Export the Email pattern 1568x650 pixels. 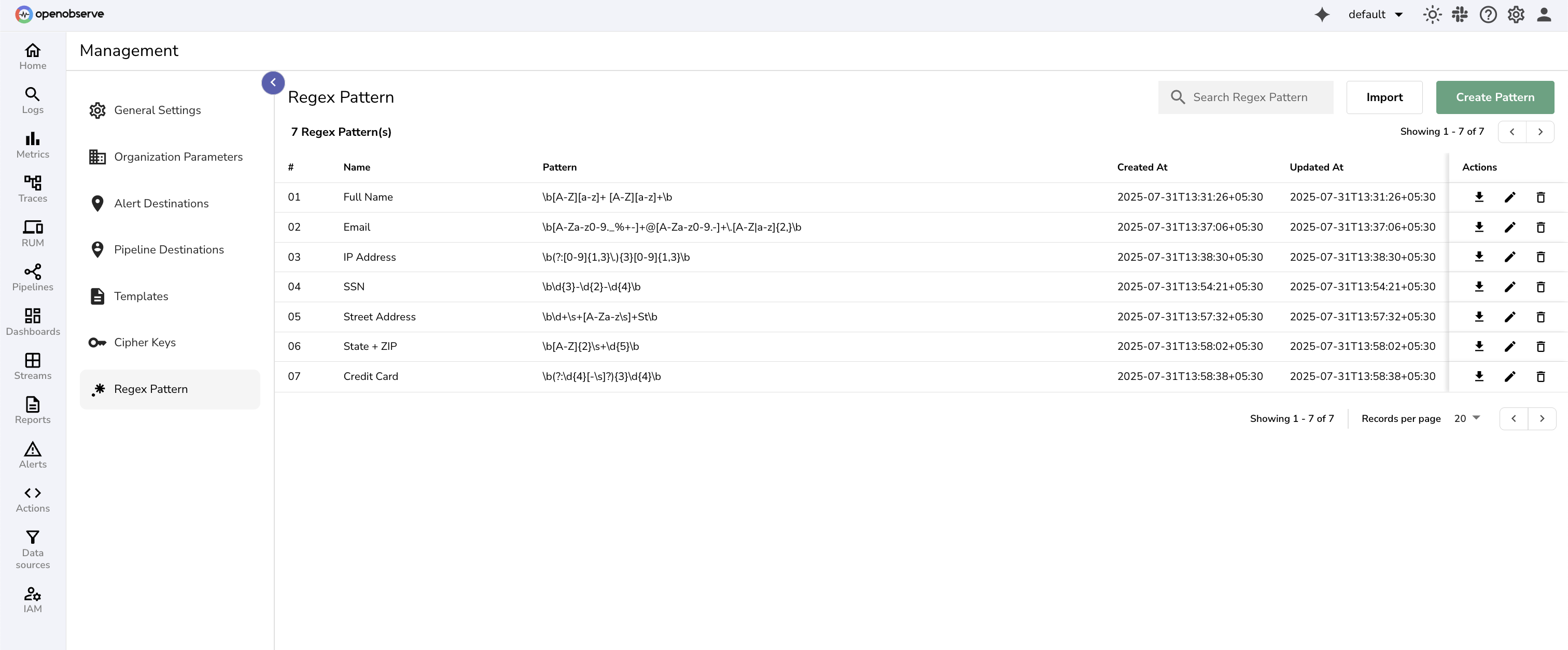1479,228
